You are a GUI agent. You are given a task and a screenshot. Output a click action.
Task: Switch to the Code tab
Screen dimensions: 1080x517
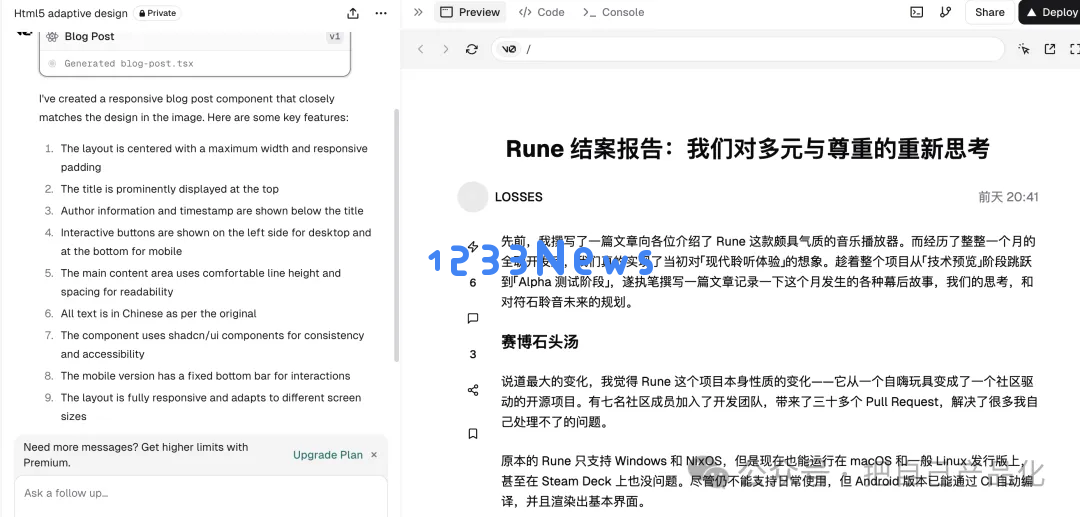click(541, 12)
